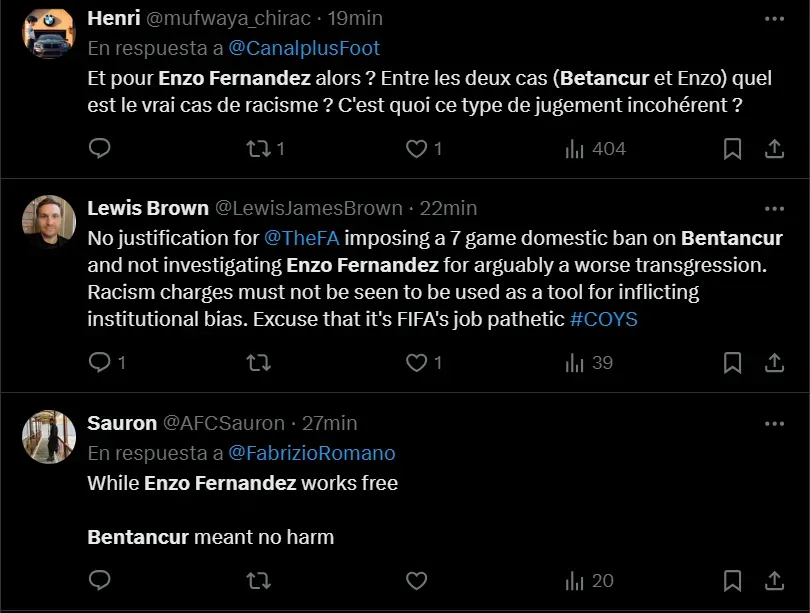Click the @FabrizioRomano mention link
This screenshot has width=810, height=613.
click(311, 453)
